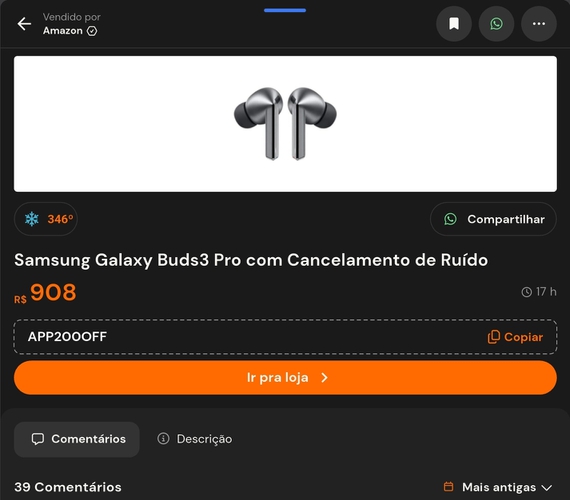Expand the Mais antigas sort dropdown

[x=498, y=487]
